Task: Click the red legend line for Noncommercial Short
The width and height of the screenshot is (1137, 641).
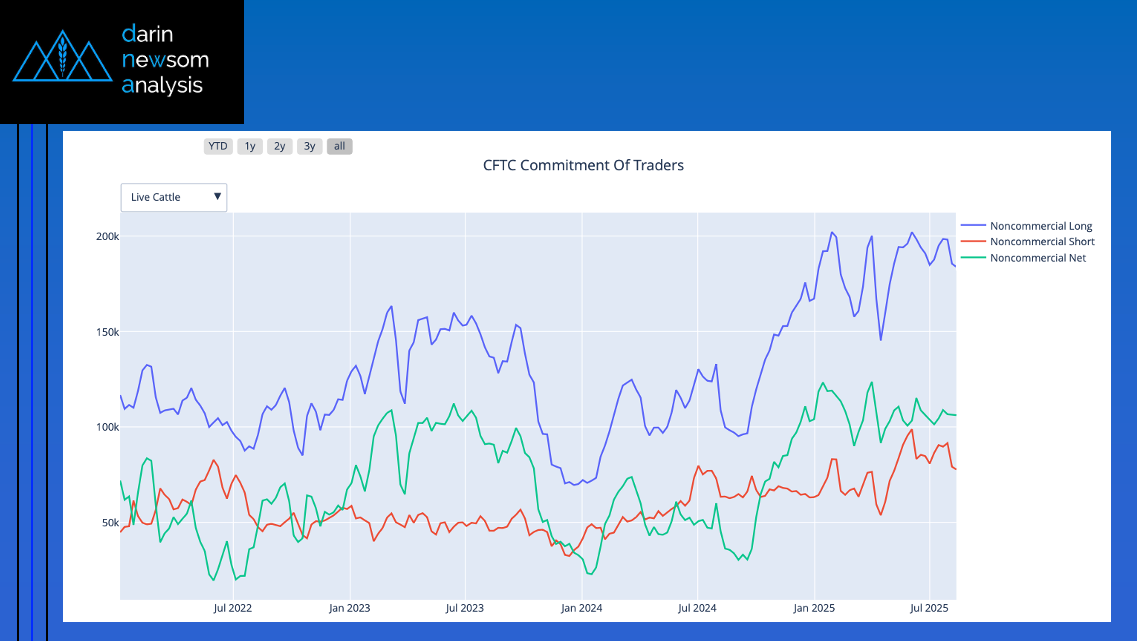Action: pos(972,242)
